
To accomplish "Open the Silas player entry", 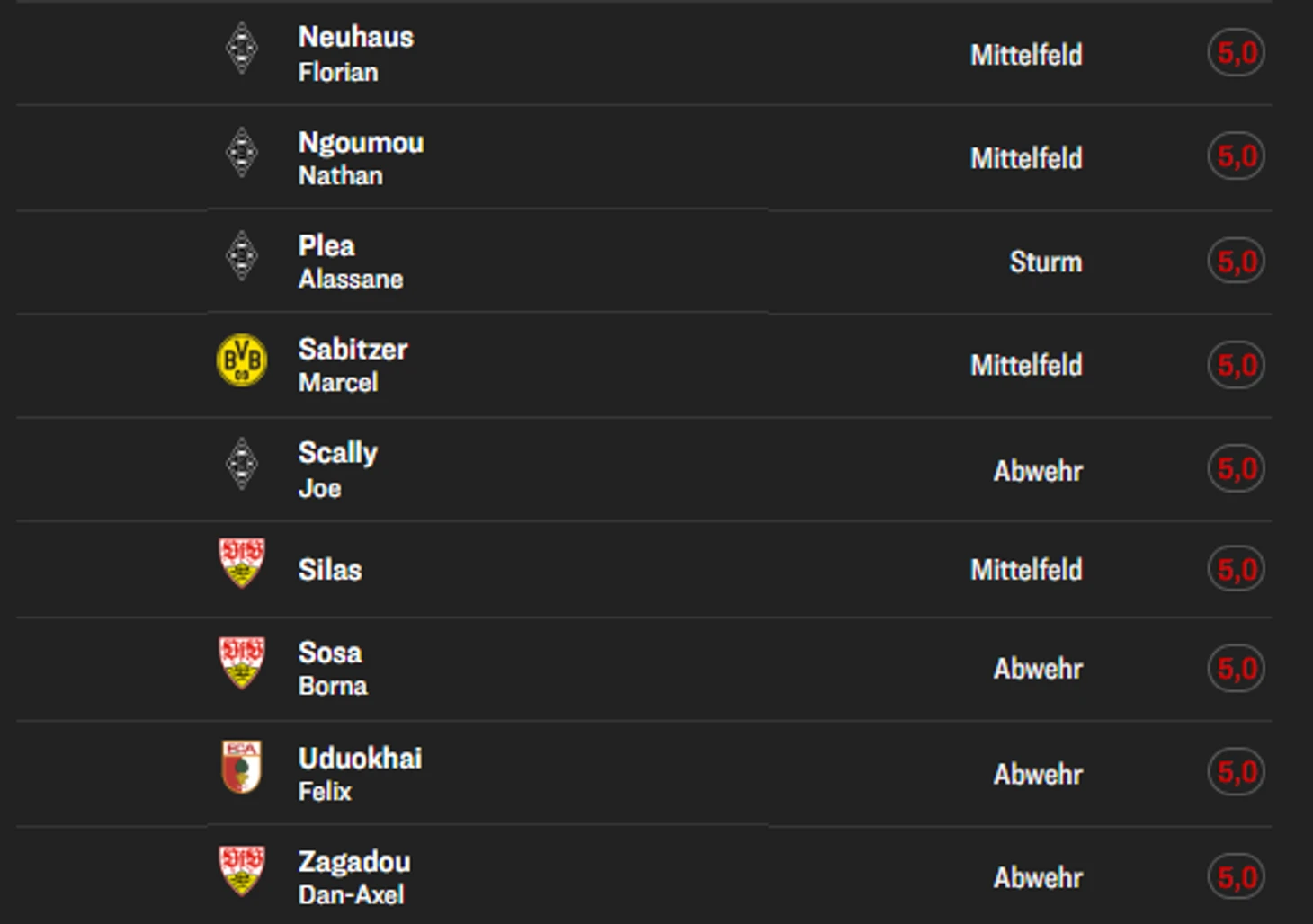I will click(x=330, y=570).
